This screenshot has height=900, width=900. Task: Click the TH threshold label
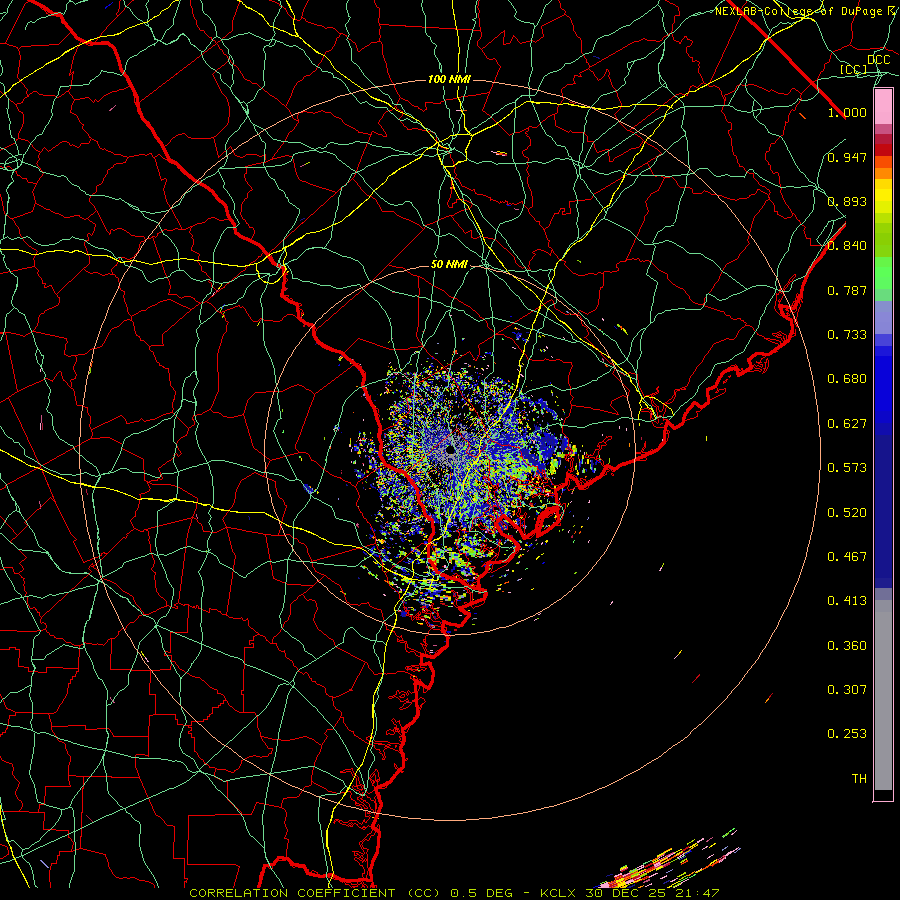pyautogui.click(x=859, y=779)
